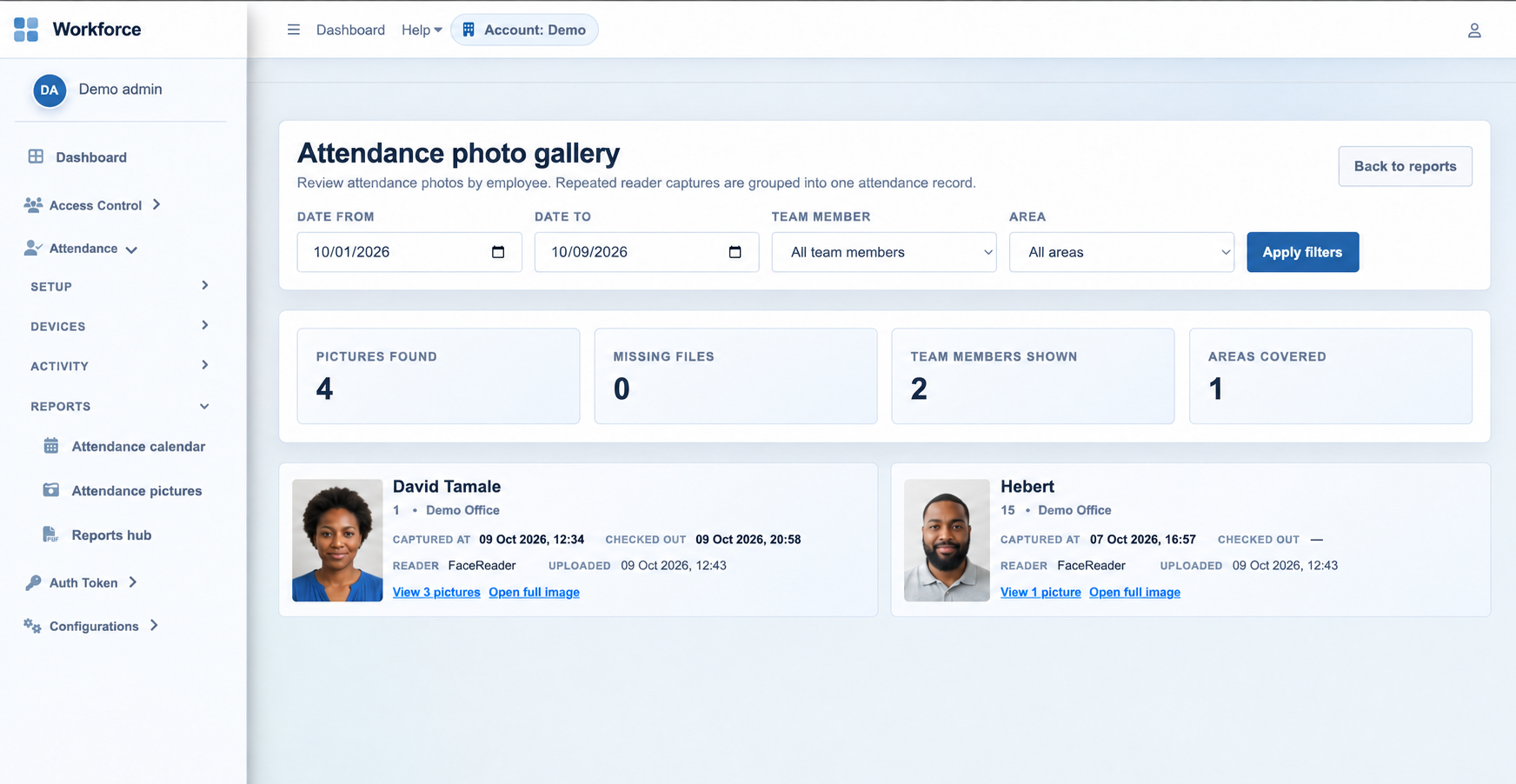Expand the Access Control chevron

(x=156, y=204)
